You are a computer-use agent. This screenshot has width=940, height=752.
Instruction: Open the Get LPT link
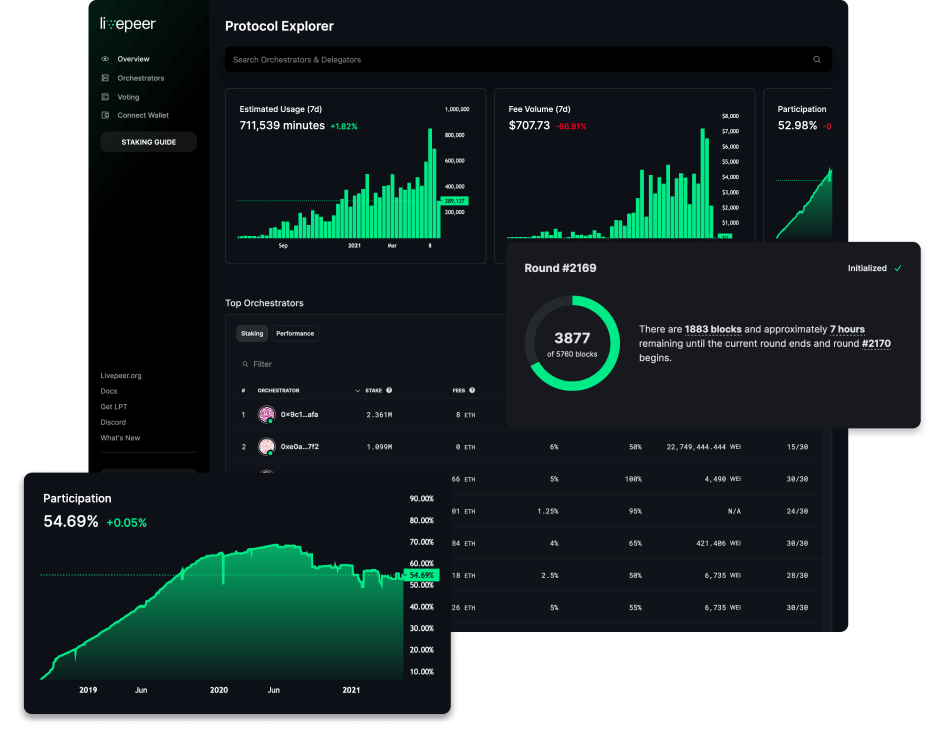(x=113, y=407)
